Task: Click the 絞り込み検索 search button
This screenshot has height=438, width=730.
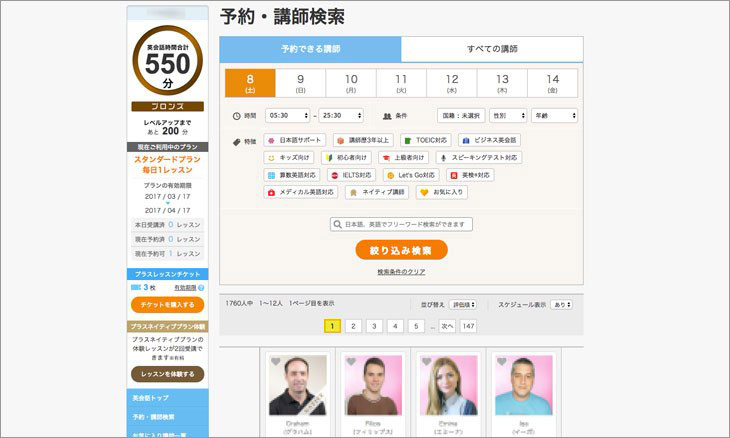Action: (x=401, y=250)
